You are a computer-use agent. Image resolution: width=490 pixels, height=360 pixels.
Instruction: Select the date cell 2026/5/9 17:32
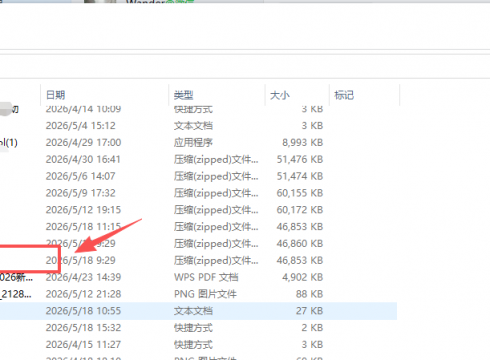point(81,193)
